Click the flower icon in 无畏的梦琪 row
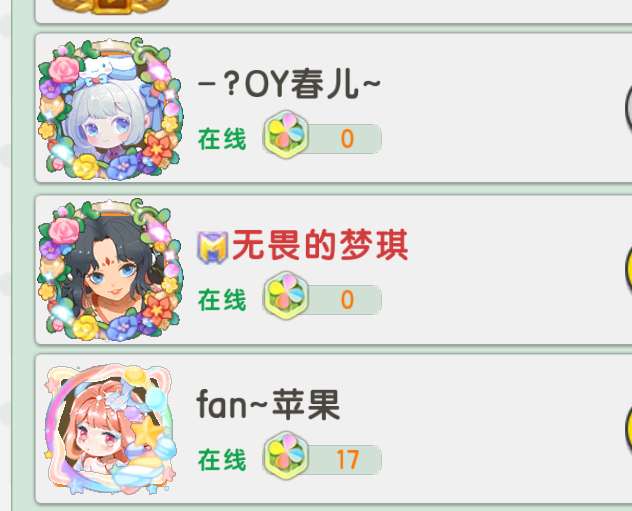This screenshot has height=511, width=632. tap(286, 296)
